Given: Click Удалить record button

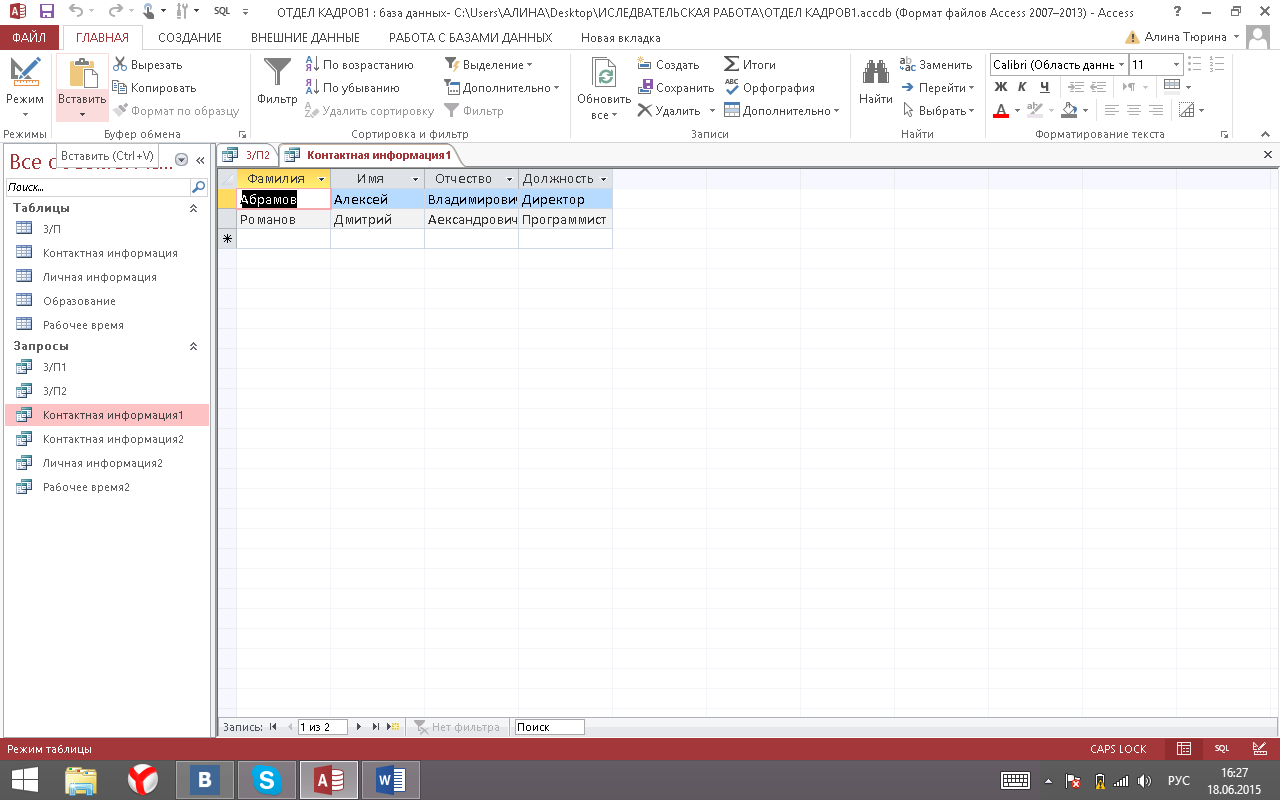Looking at the screenshot, I should [668, 111].
